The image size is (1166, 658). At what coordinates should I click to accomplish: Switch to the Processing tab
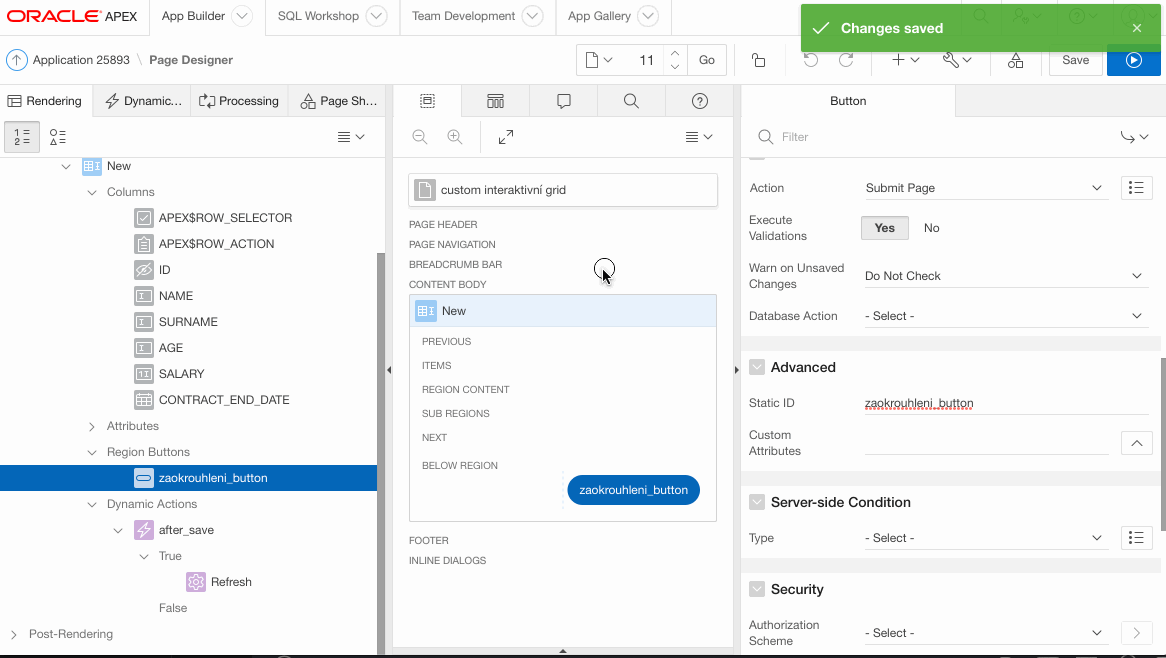point(239,101)
